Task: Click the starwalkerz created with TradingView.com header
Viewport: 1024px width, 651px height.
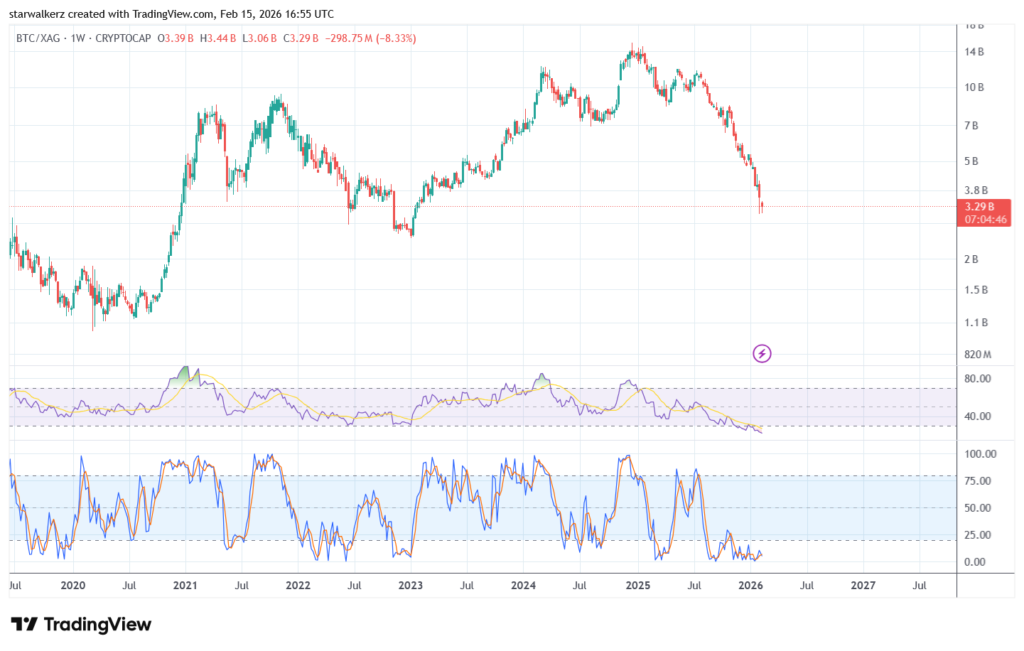Action: (x=170, y=14)
